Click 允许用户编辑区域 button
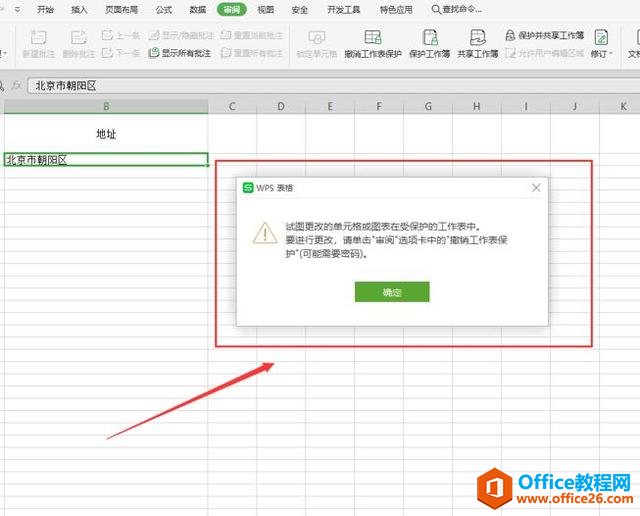640x516 pixels. (x=544, y=53)
